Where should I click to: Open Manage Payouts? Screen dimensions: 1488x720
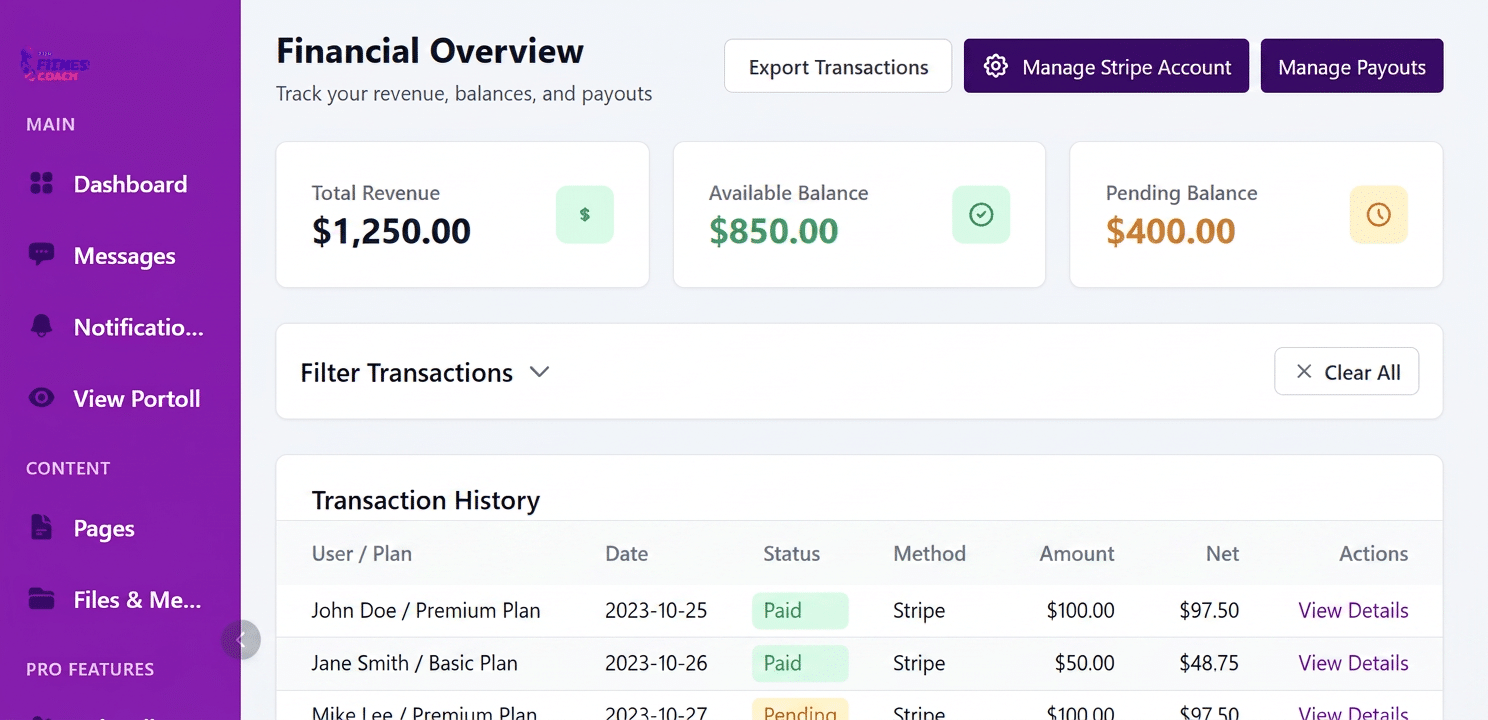(1352, 67)
